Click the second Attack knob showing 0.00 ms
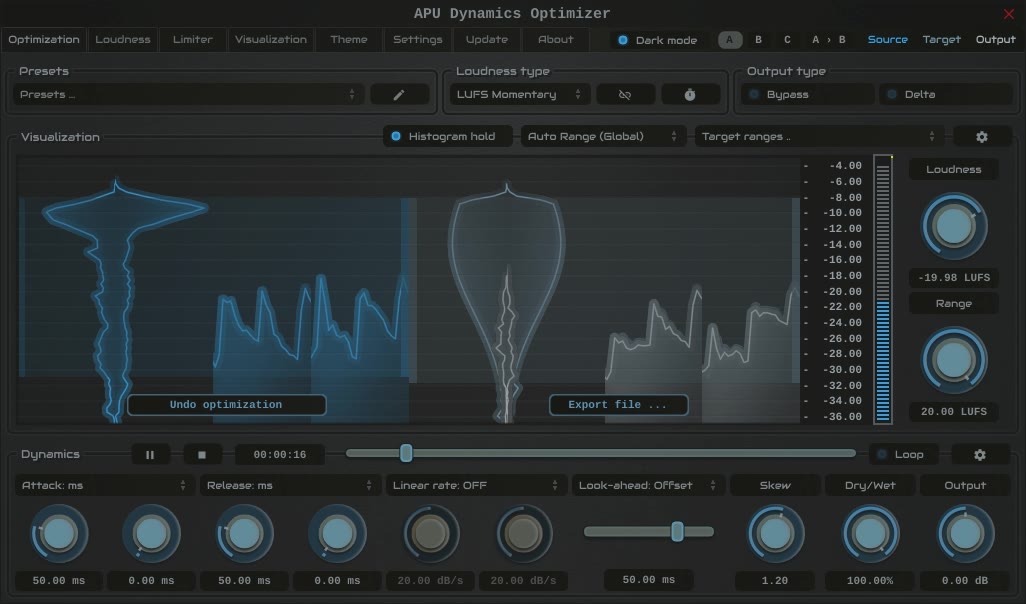The image size is (1026, 604). coord(151,534)
